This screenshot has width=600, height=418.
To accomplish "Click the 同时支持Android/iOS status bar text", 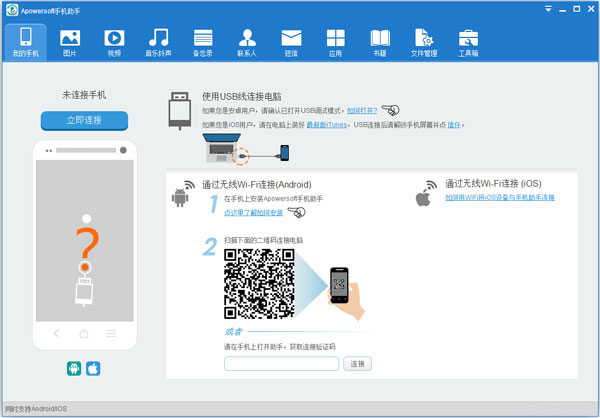I will pyautogui.click(x=36, y=409).
